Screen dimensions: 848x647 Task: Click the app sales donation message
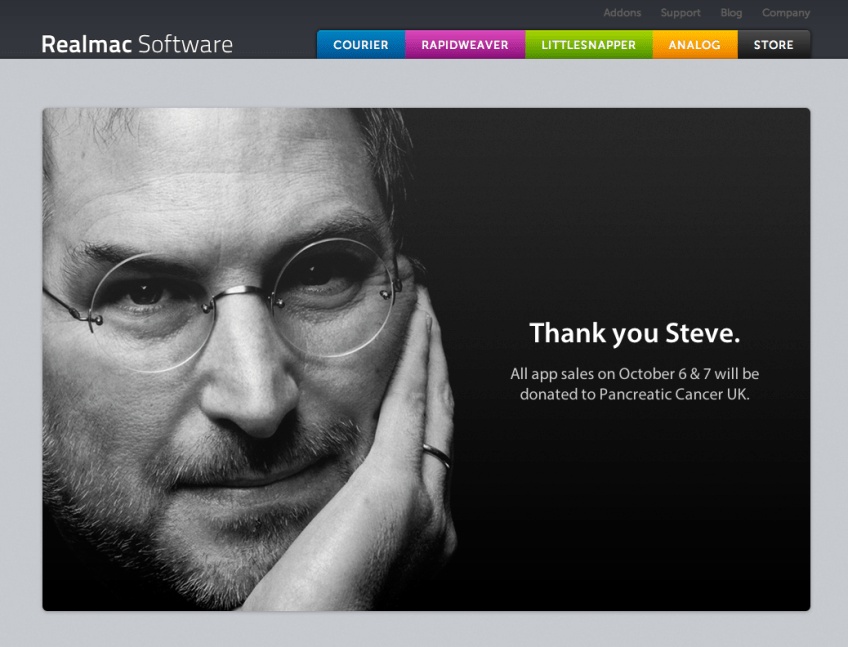[634, 384]
